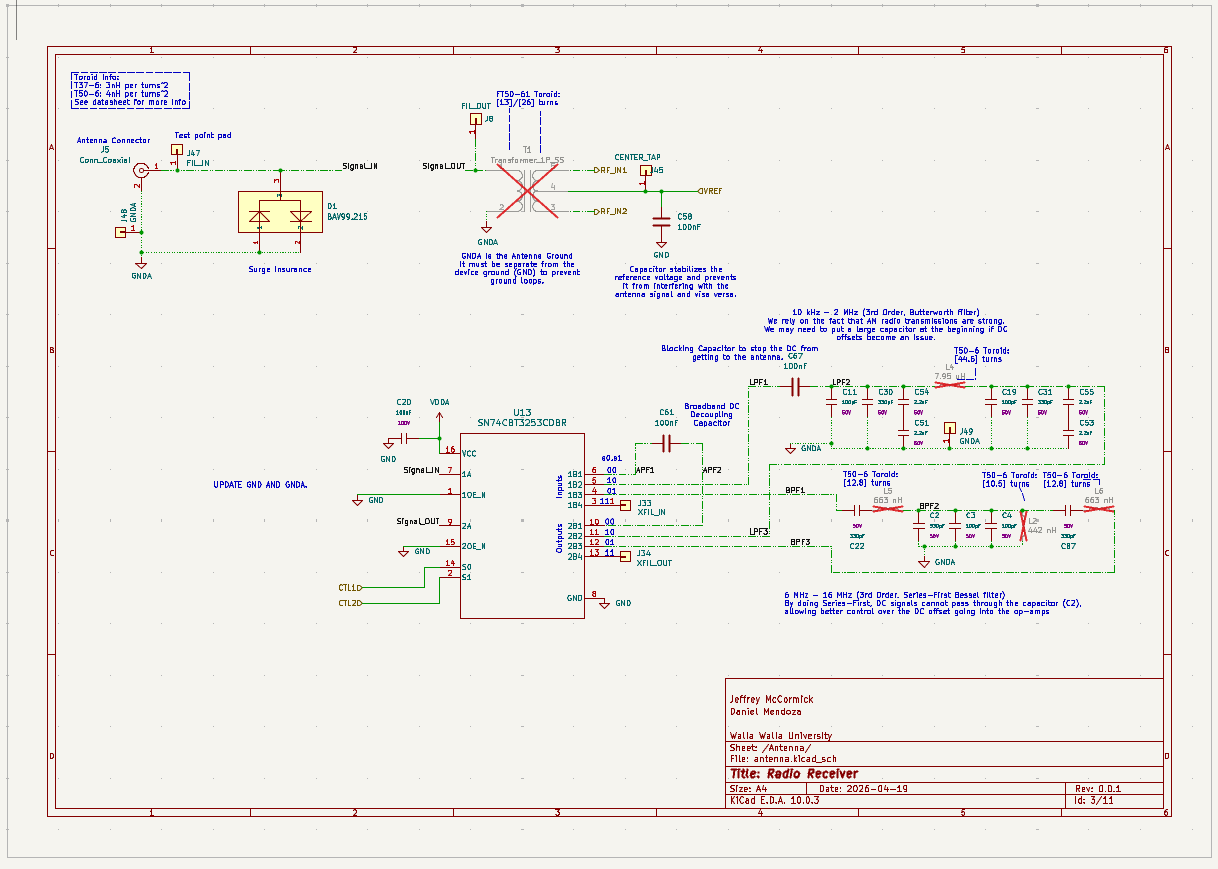Select the C31 330pF capacitor
The width and height of the screenshot is (1218, 869).
(1027, 402)
